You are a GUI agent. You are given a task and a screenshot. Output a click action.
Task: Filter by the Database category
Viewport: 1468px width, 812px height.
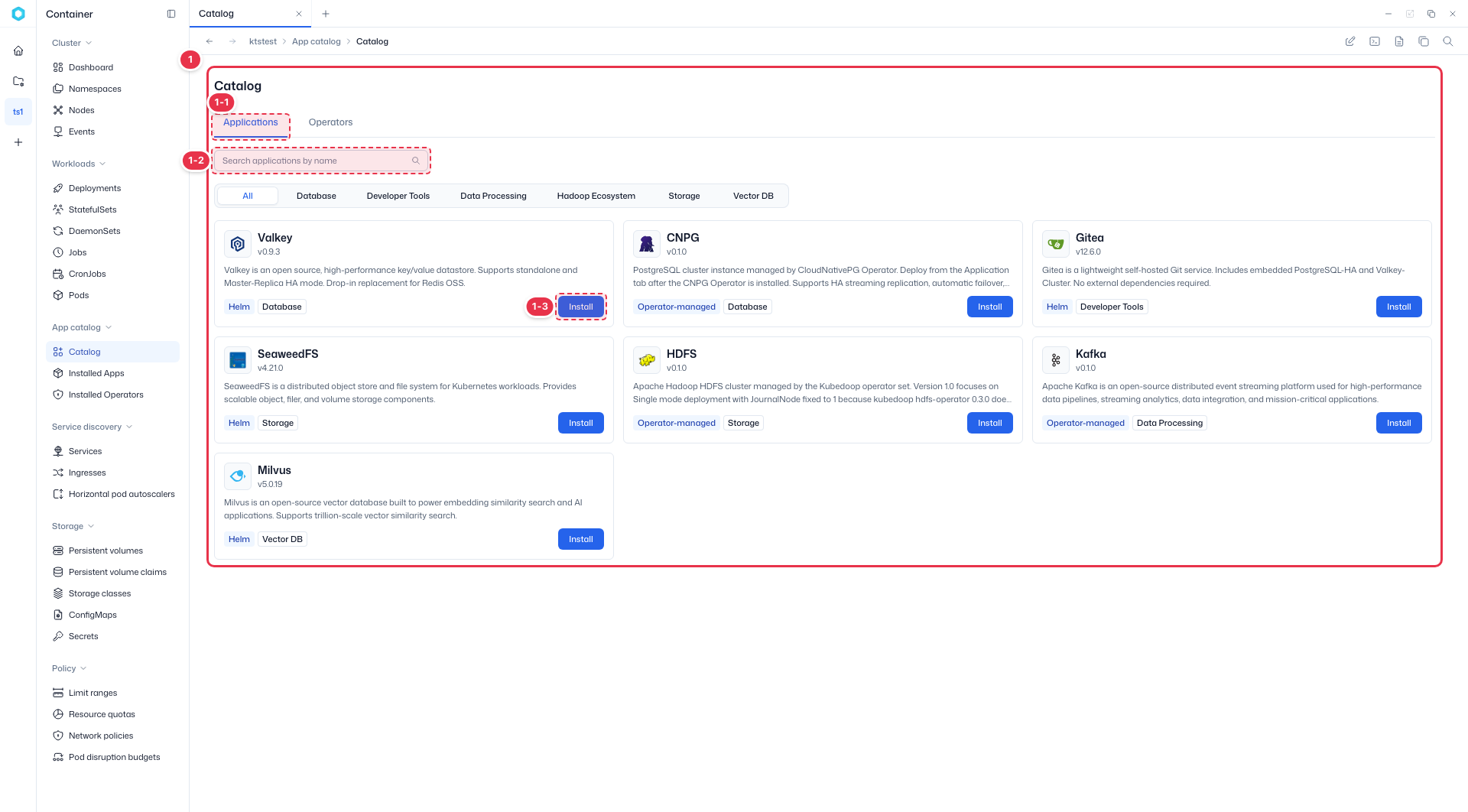coord(317,196)
